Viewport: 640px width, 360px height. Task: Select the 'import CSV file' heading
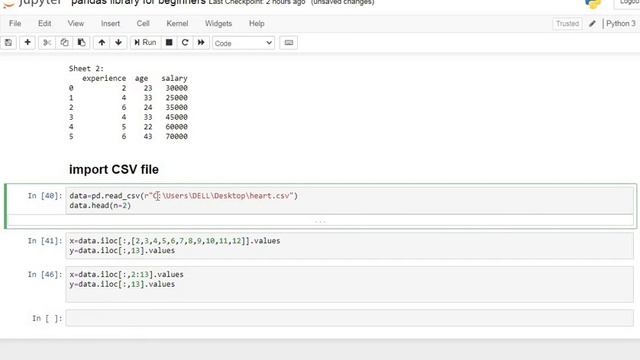pyautogui.click(x=114, y=169)
